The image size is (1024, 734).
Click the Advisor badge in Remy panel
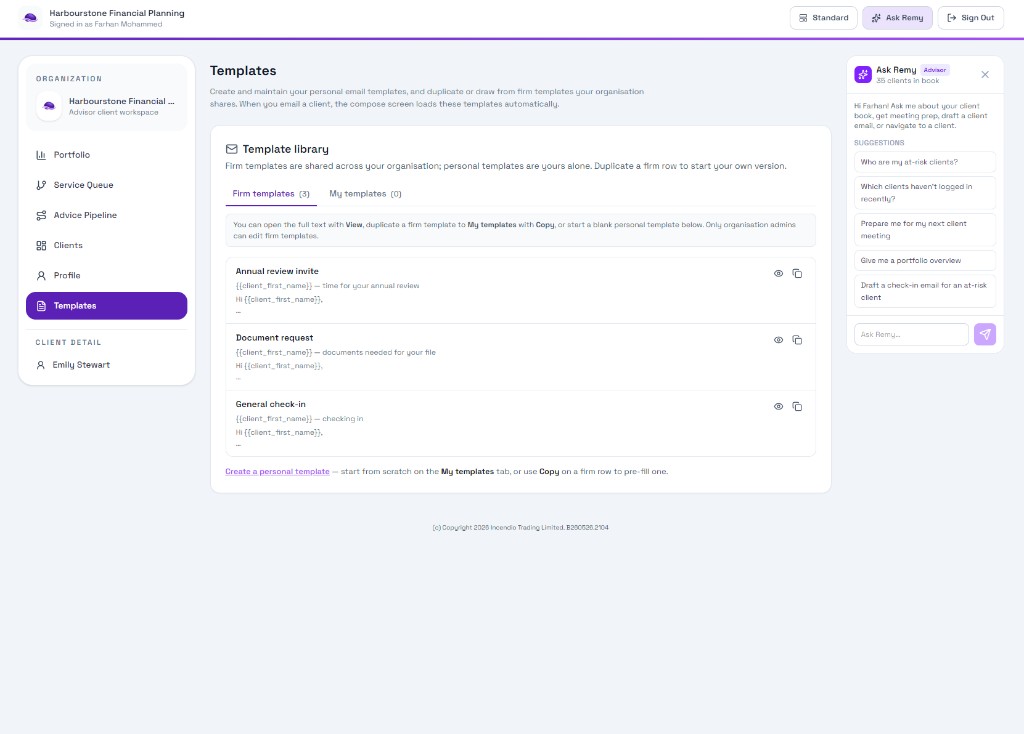935,70
